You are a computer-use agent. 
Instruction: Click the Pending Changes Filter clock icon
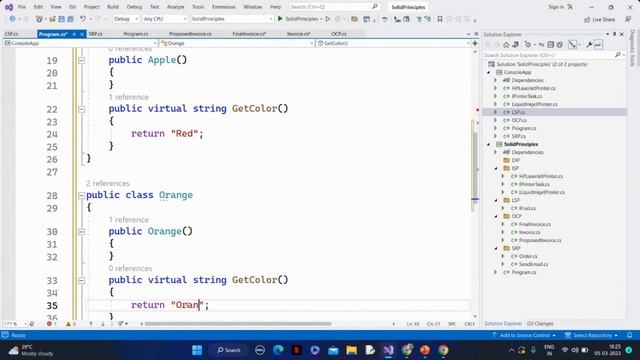click(x=528, y=45)
